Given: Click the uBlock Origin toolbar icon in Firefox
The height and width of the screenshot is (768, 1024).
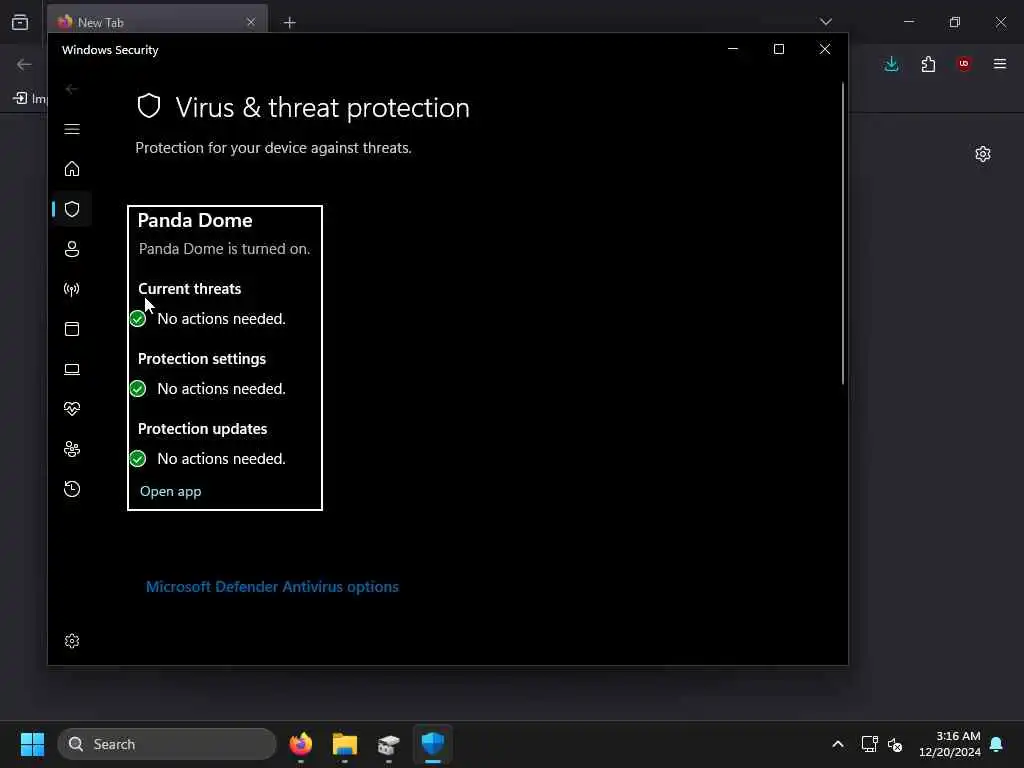Looking at the screenshot, I should (964, 64).
